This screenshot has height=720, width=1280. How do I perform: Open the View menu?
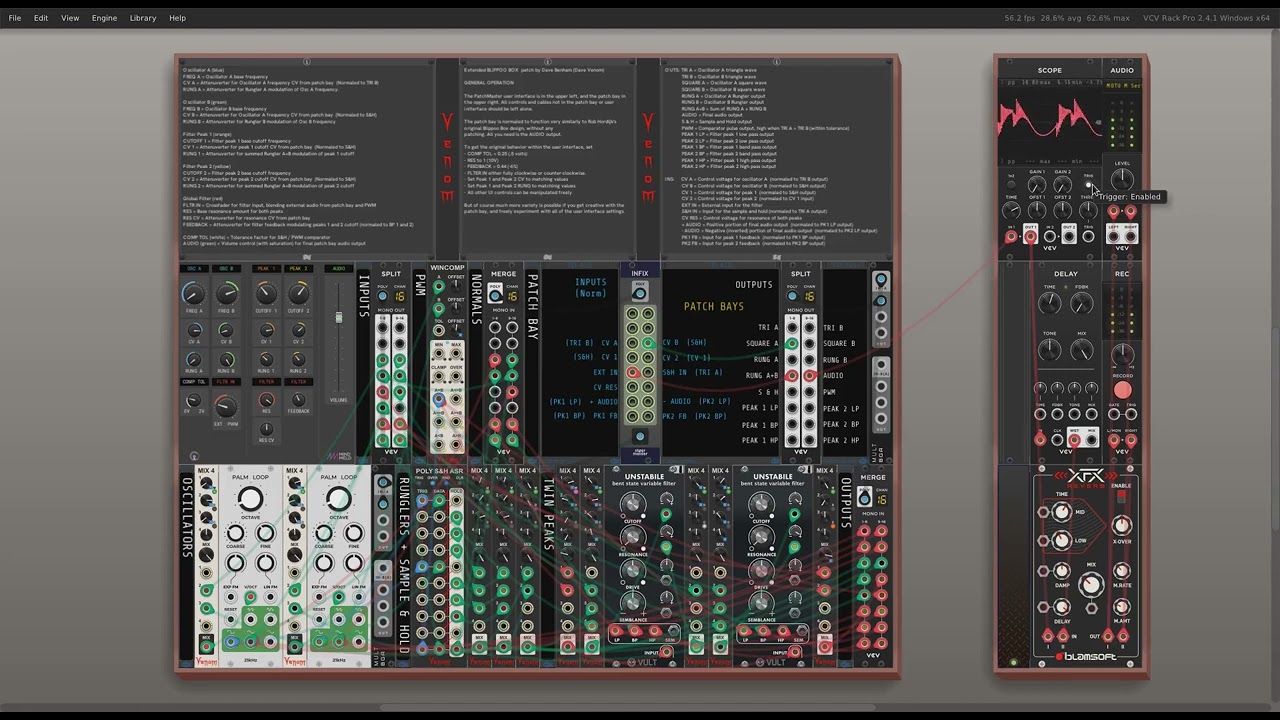coord(70,18)
